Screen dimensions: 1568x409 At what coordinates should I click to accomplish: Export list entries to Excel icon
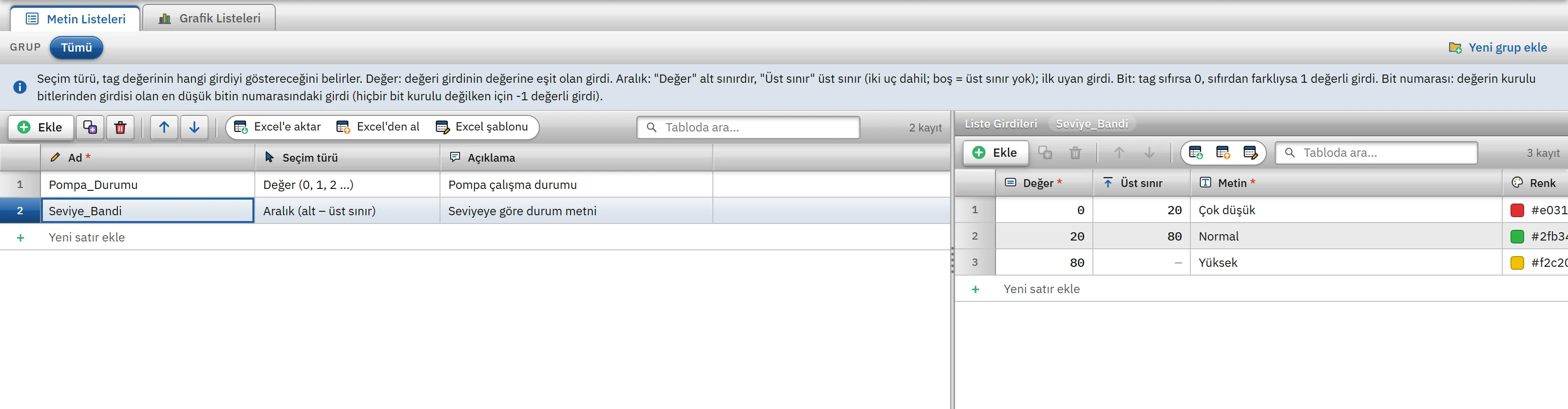pyautogui.click(x=1195, y=153)
